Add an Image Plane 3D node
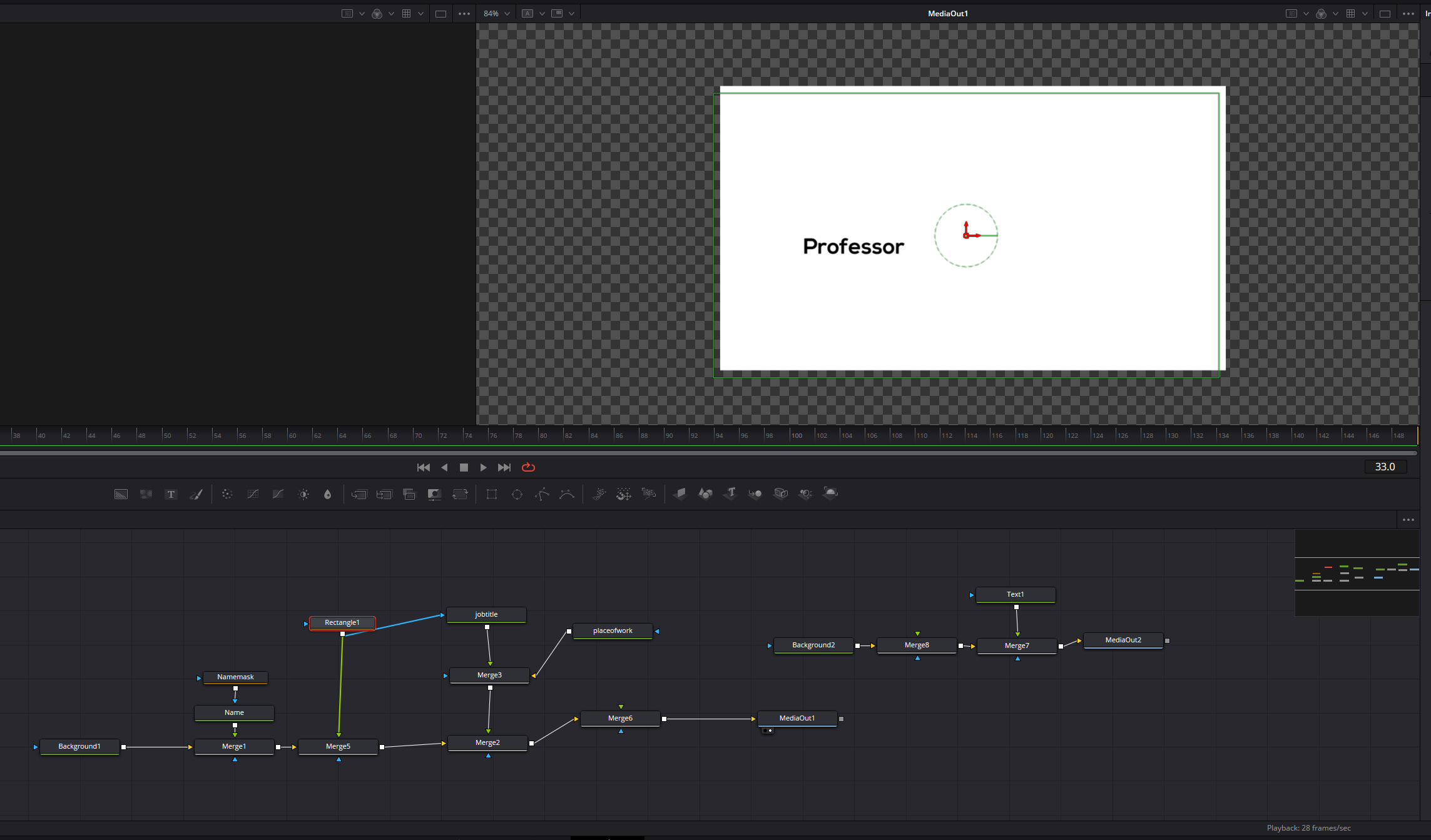This screenshot has height=840, width=1431. pos(680,493)
